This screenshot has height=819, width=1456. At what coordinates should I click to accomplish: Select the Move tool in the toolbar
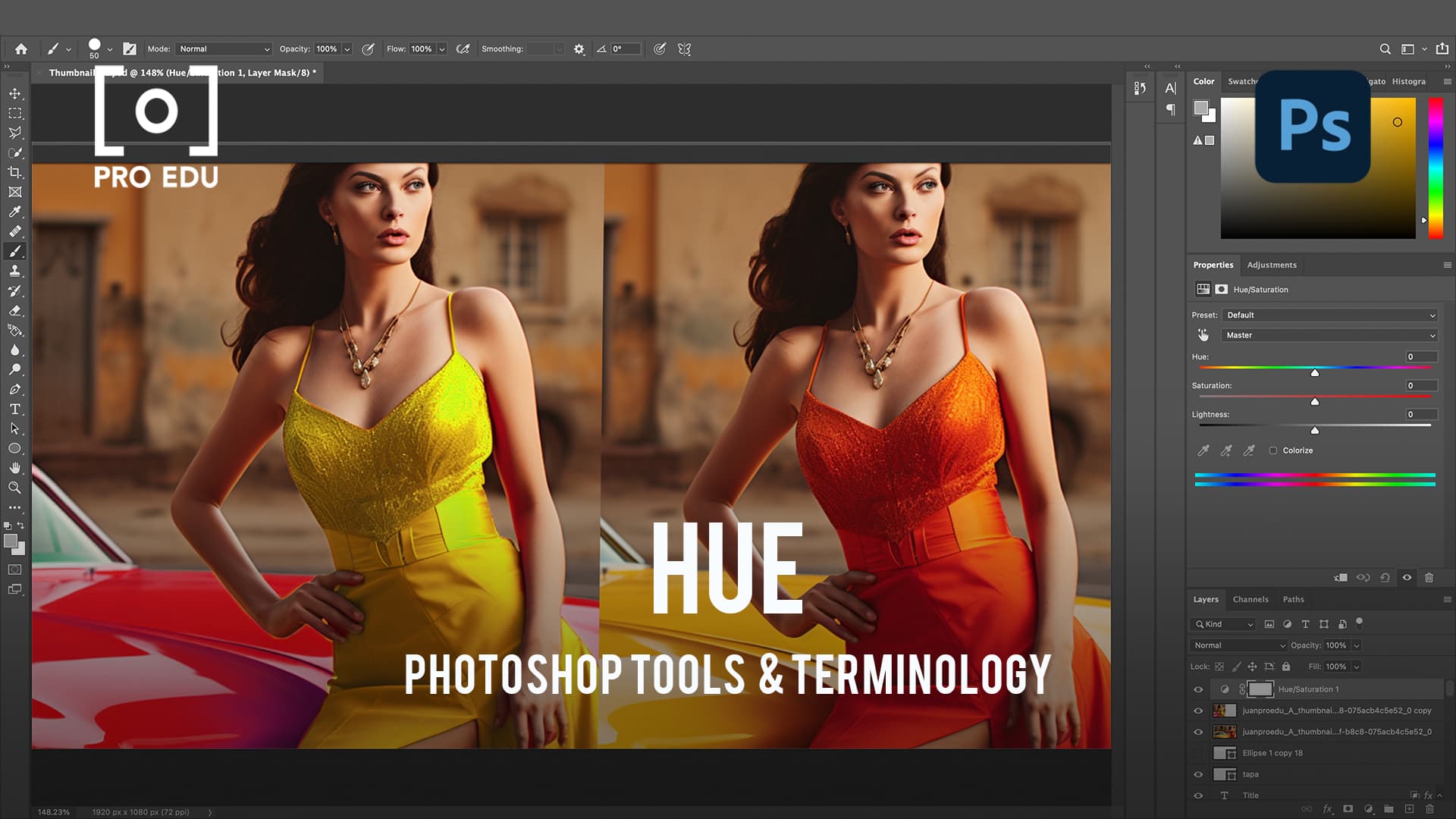point(15,93)
